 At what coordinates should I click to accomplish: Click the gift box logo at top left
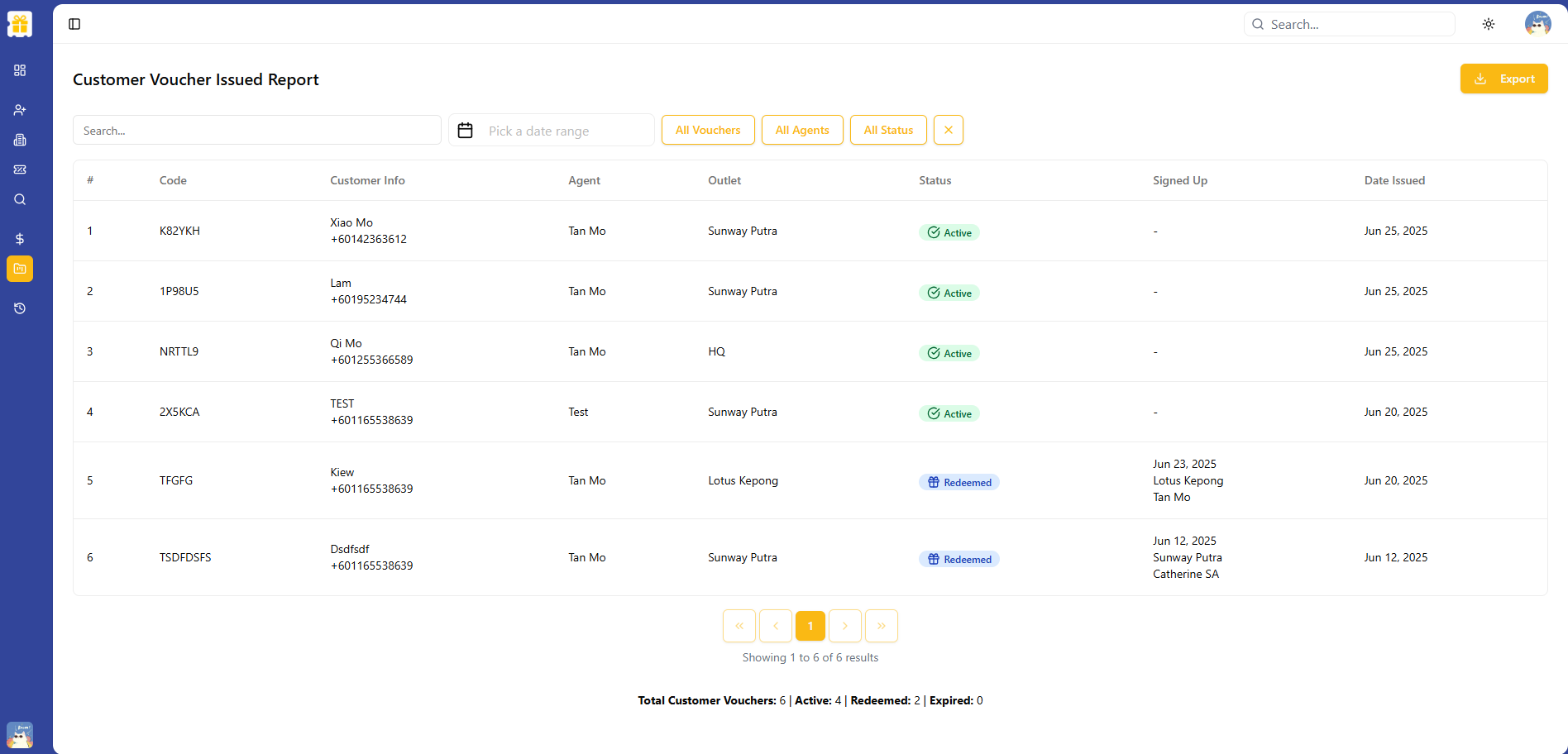[x=19, y=23]
